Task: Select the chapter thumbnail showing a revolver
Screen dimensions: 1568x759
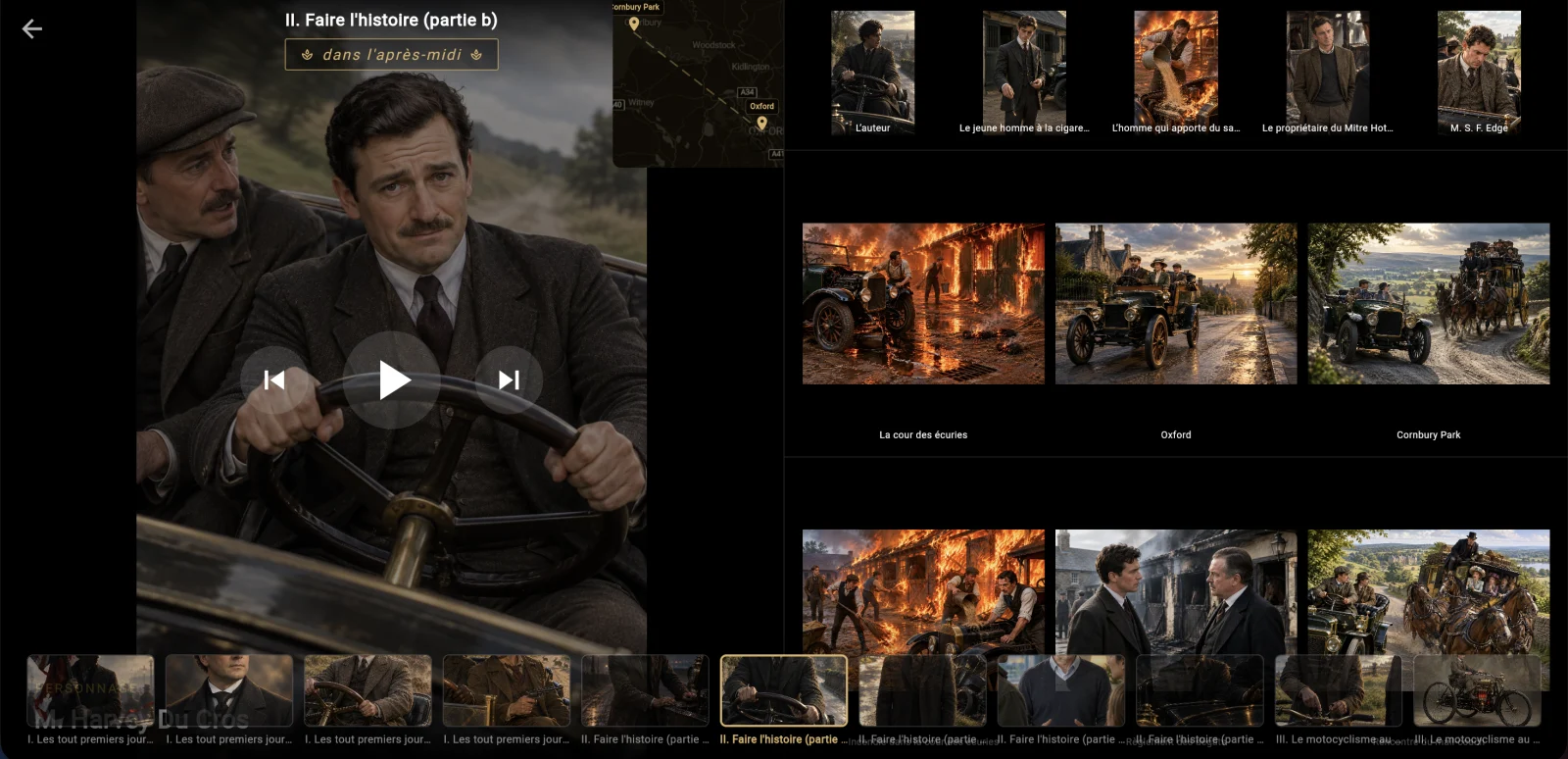Action: [x=507, y=690]
